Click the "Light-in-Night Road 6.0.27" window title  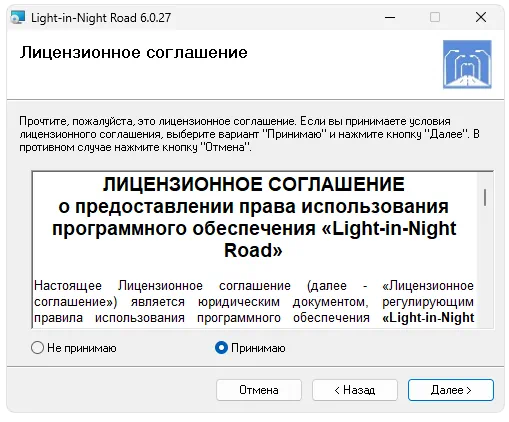[x=101, y=17]
